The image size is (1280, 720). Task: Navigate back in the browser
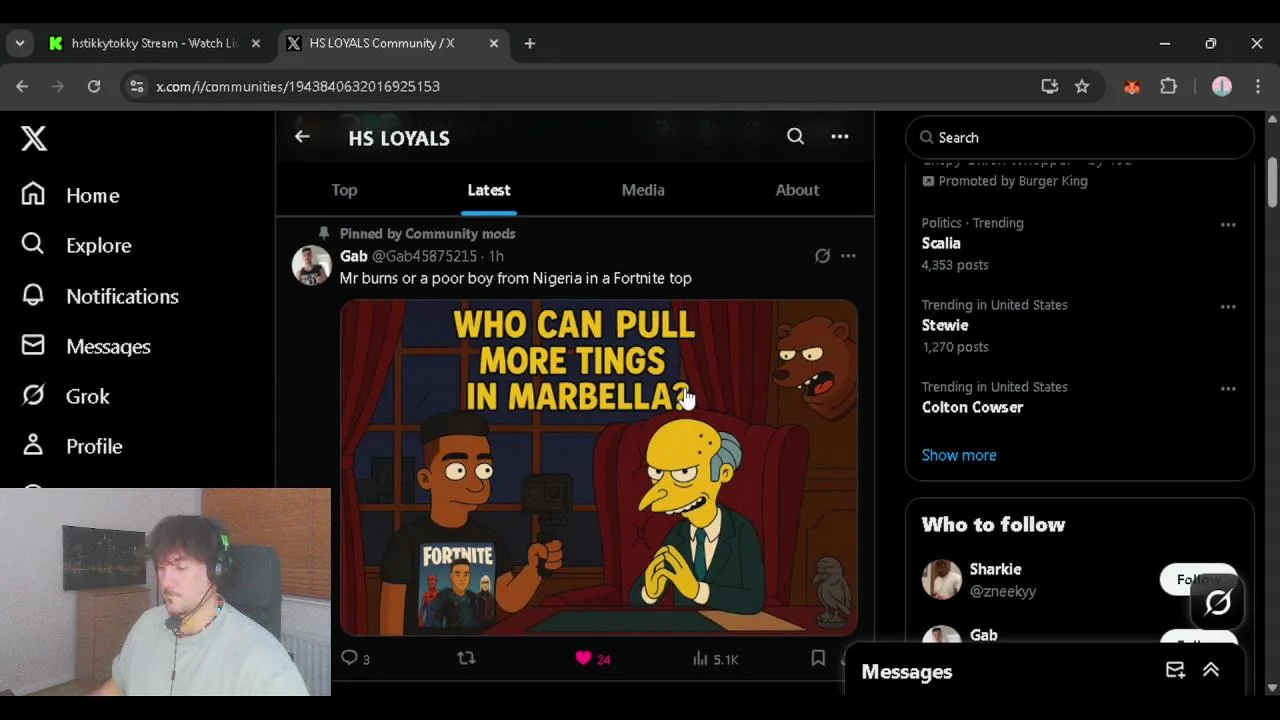[x=22, y=86]
